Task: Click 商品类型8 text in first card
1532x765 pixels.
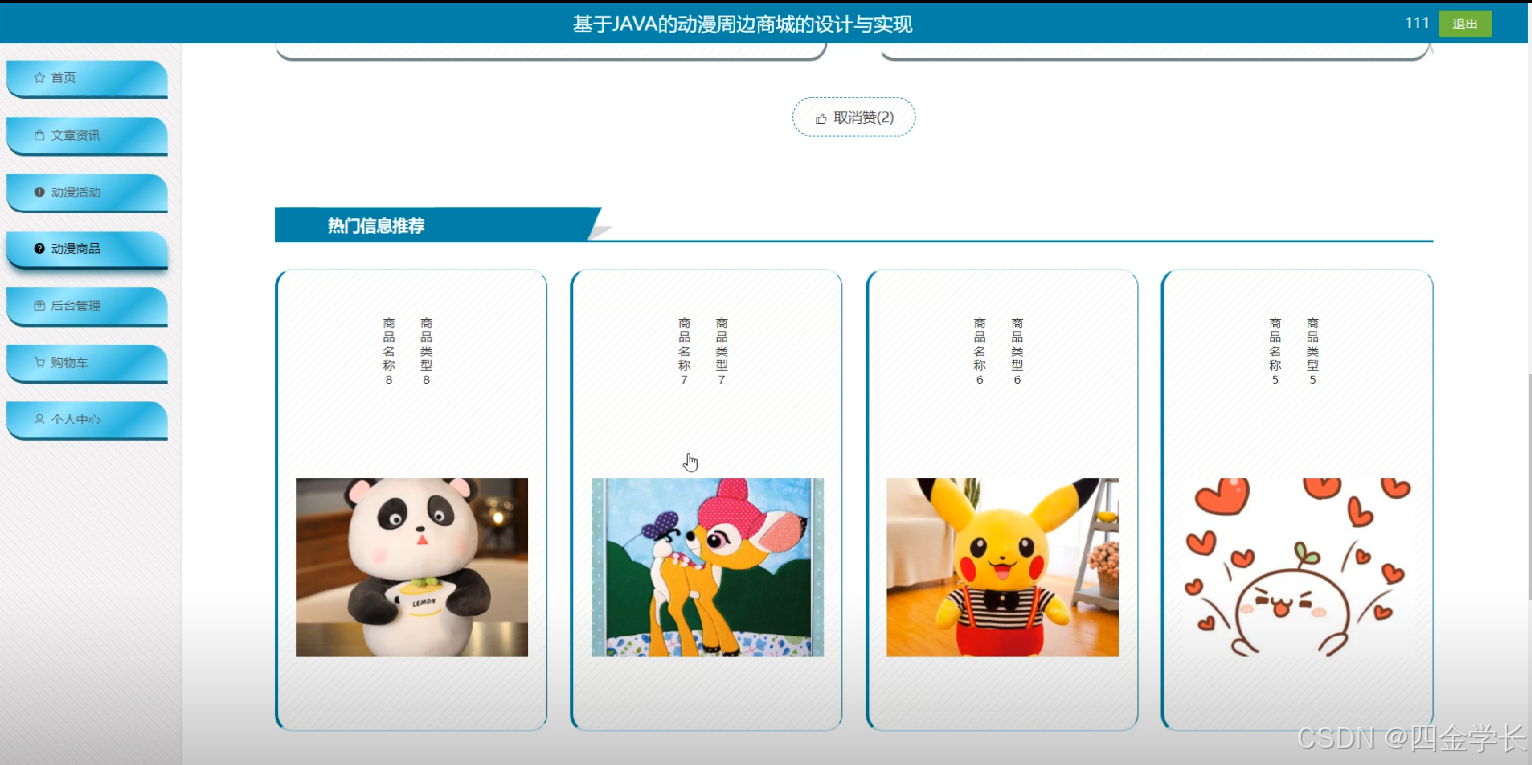Action: tap(427, 351)
